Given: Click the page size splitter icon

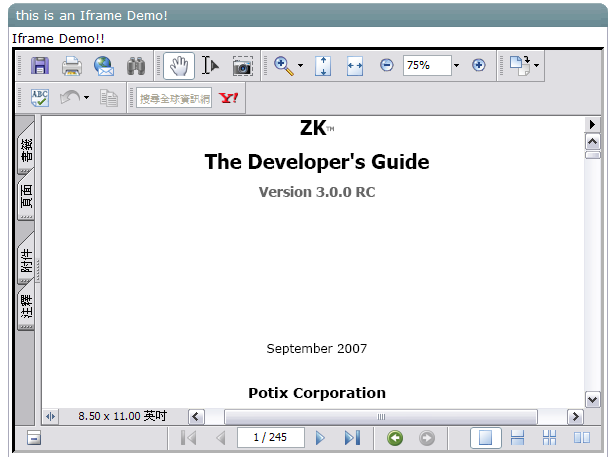Looking at the screenshot, I should point(50,416).
